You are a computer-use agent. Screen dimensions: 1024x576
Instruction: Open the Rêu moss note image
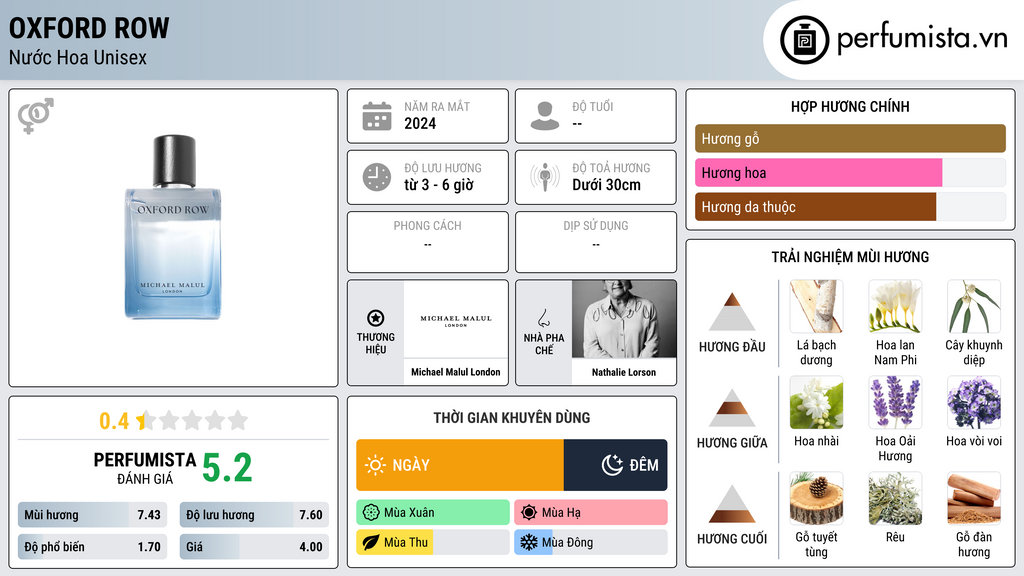[x=895, y=498]
